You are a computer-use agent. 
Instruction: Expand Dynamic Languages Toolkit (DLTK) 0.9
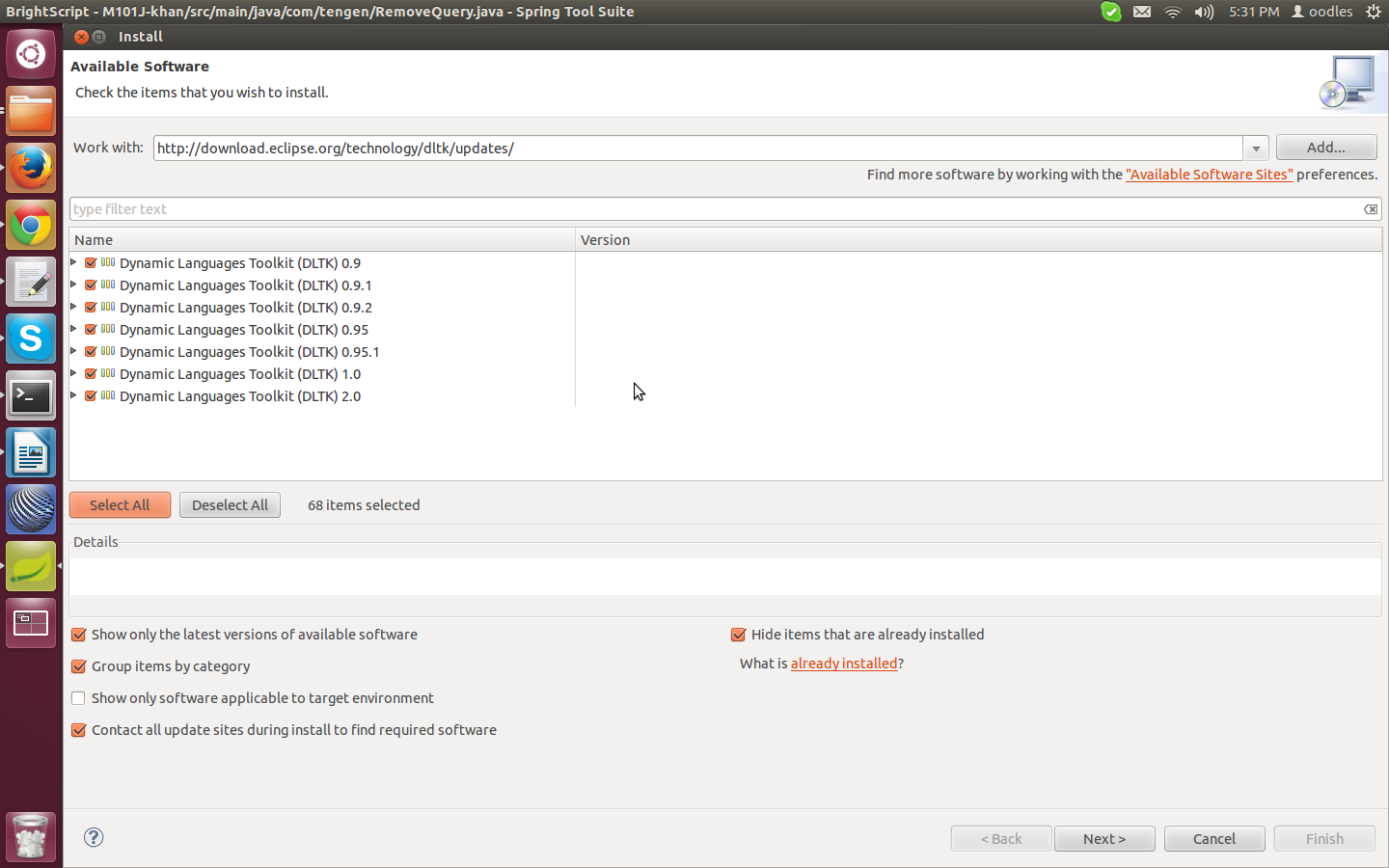pos(73,262)
